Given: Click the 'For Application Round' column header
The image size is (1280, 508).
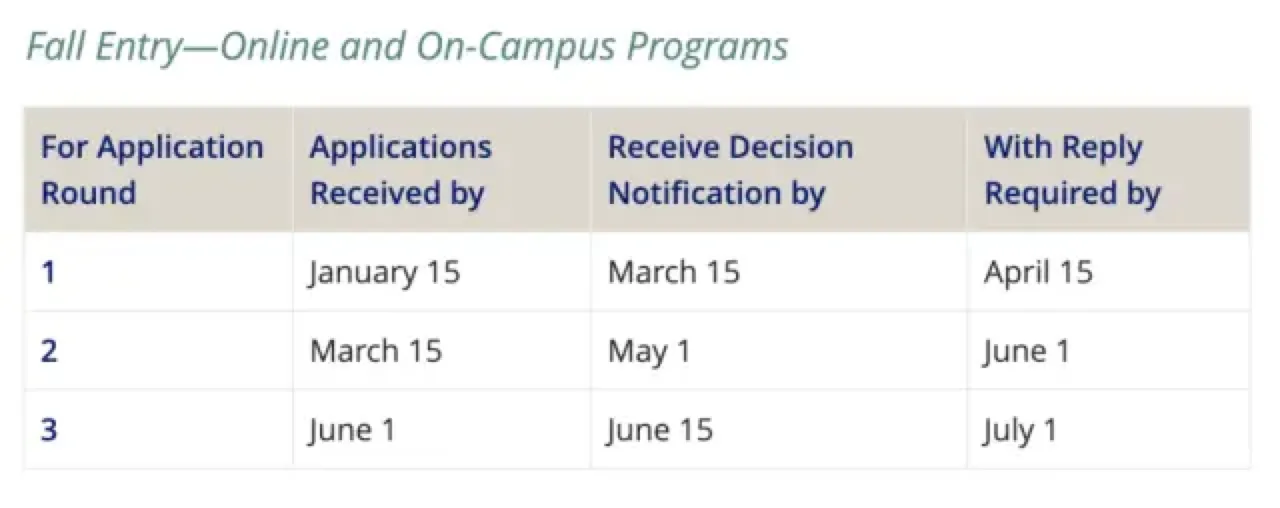Looking at the screenshot, I should (152, 169).
